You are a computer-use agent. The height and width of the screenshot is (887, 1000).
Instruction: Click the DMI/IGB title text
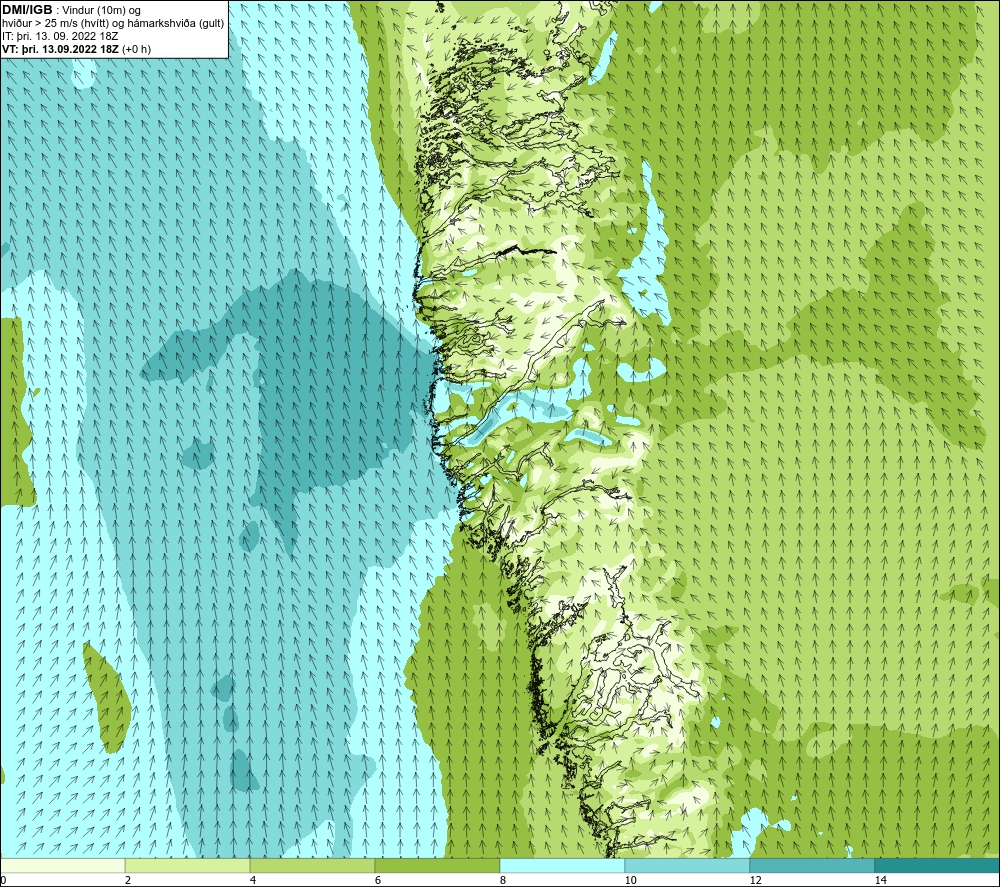(27, 10)
